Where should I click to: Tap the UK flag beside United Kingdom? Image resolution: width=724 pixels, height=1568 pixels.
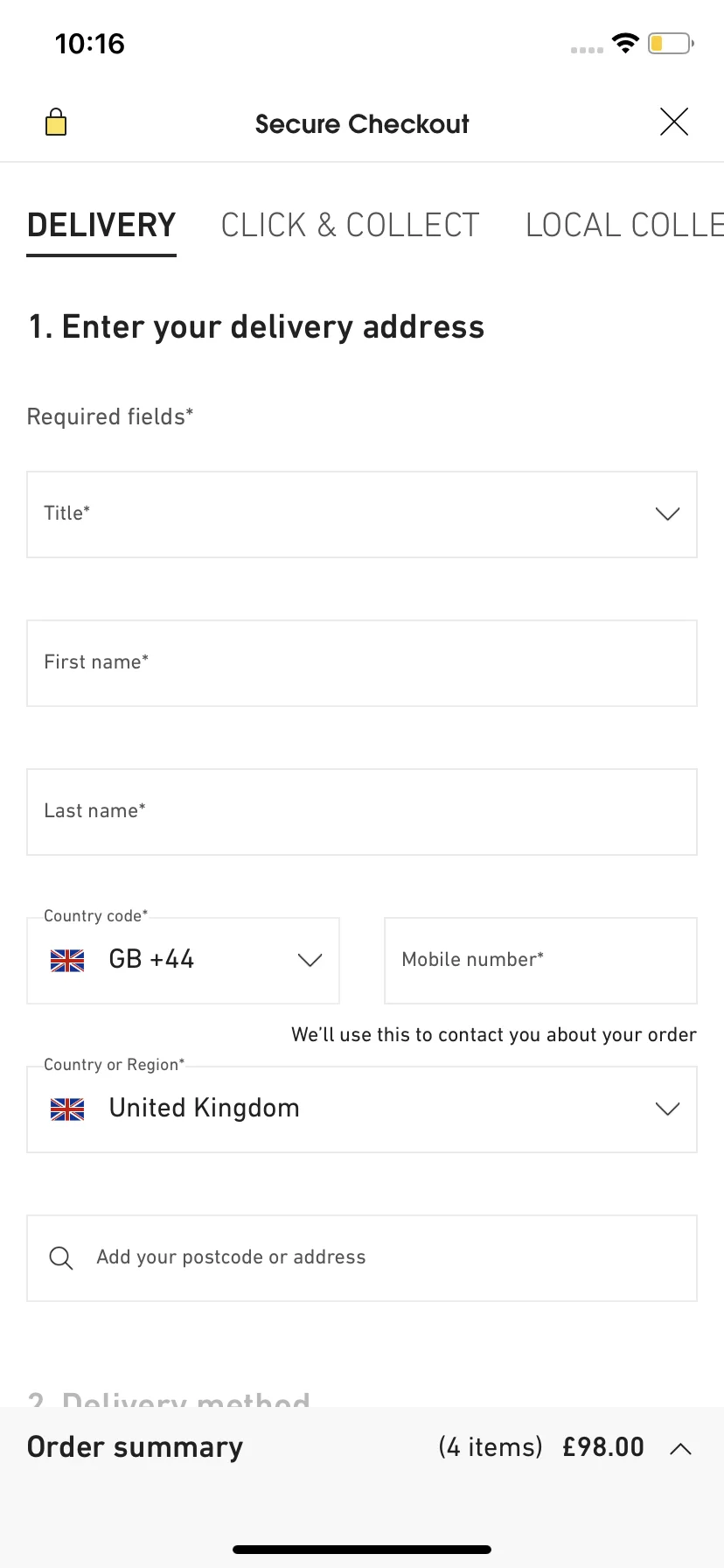click(x=67, y=1109)
